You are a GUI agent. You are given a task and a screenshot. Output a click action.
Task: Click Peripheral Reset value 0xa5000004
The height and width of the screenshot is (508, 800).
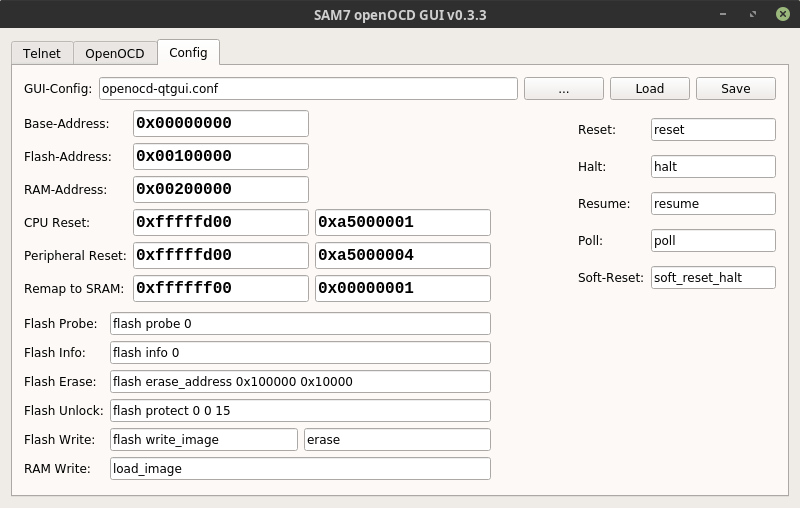pyautogui.click(x=403, y=255)
